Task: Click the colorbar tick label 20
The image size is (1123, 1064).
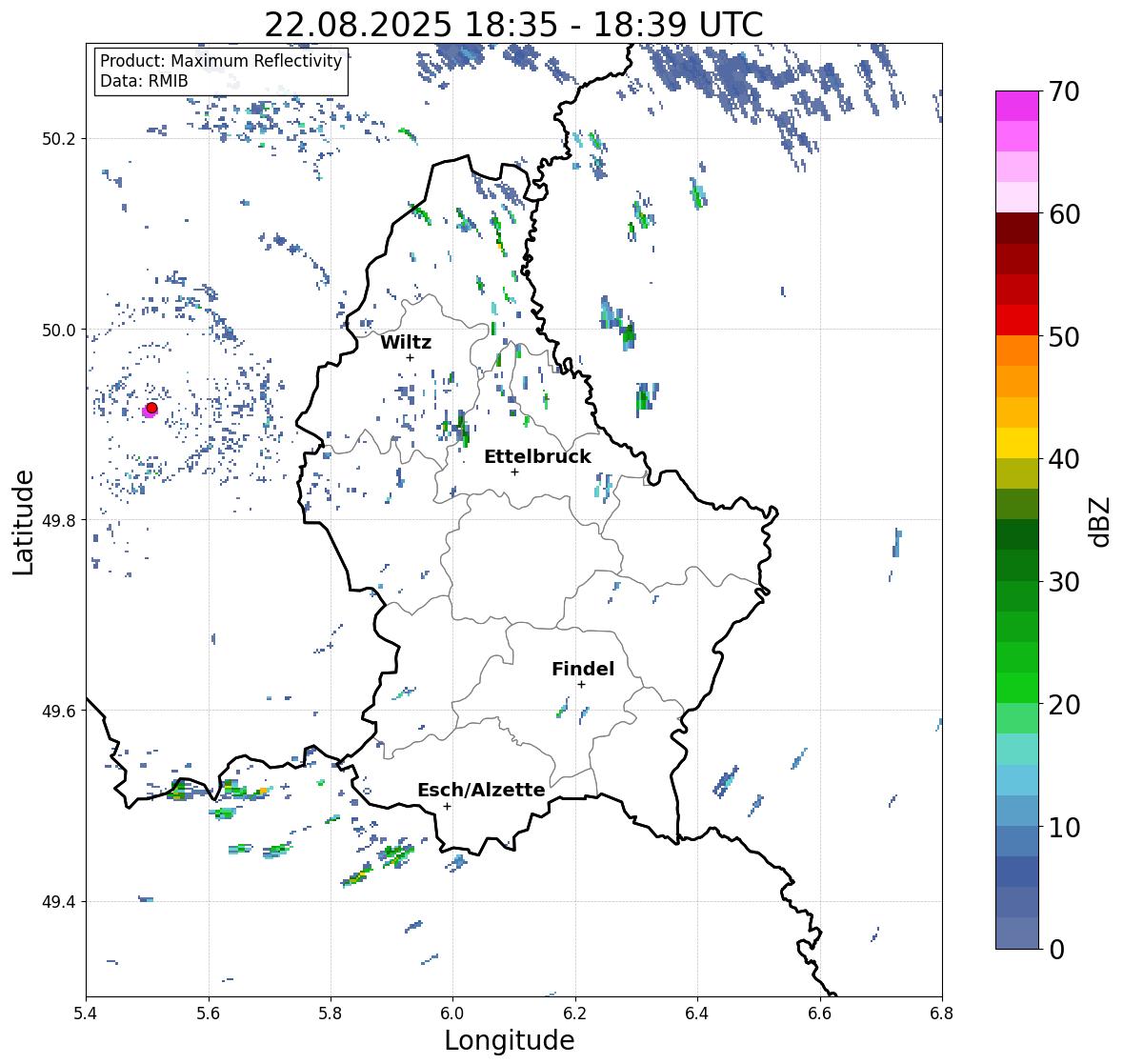Action: [x=1064, y=705]
